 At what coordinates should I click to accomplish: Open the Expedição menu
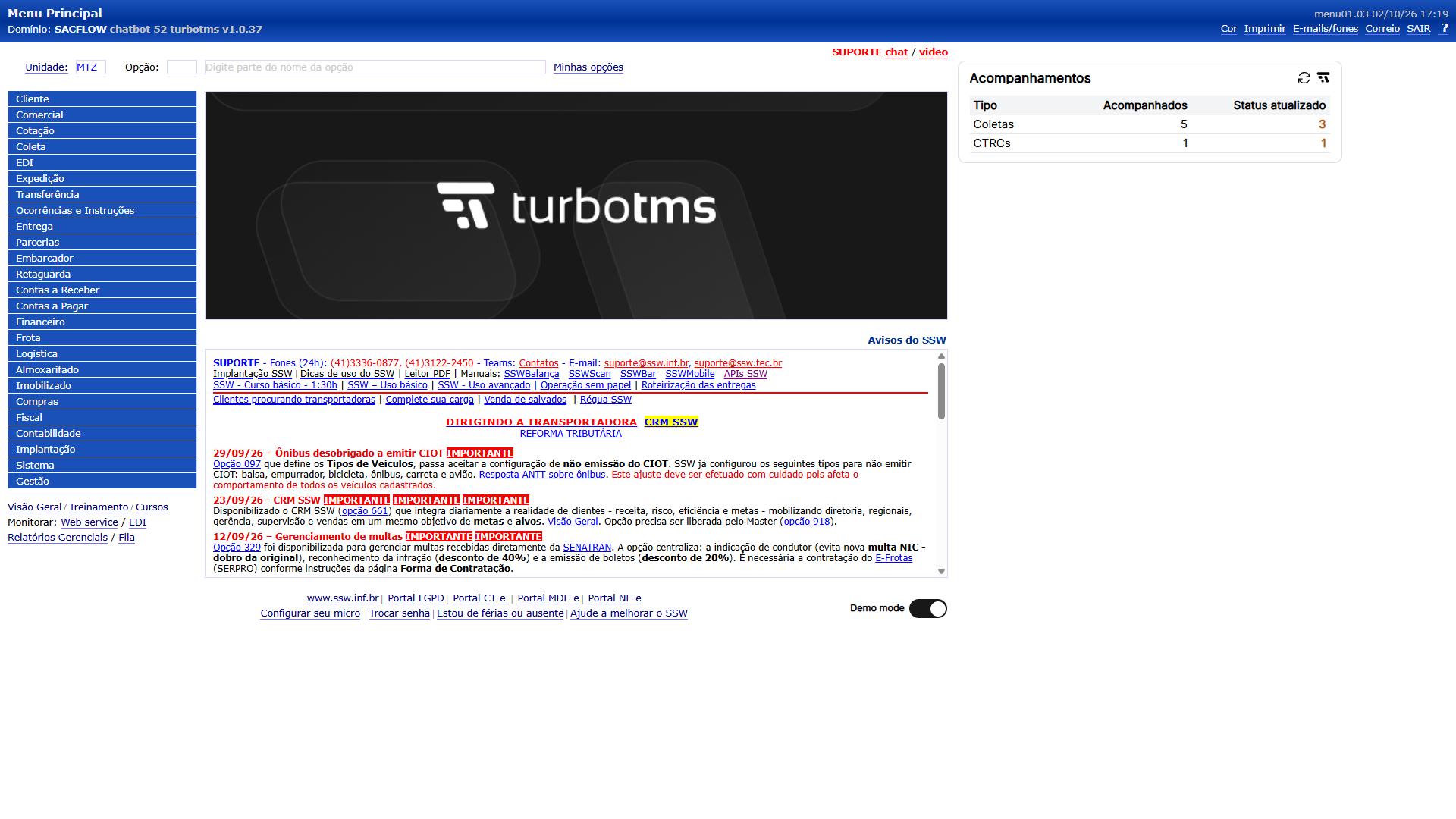pyautogui.click(x=102, y=178)
